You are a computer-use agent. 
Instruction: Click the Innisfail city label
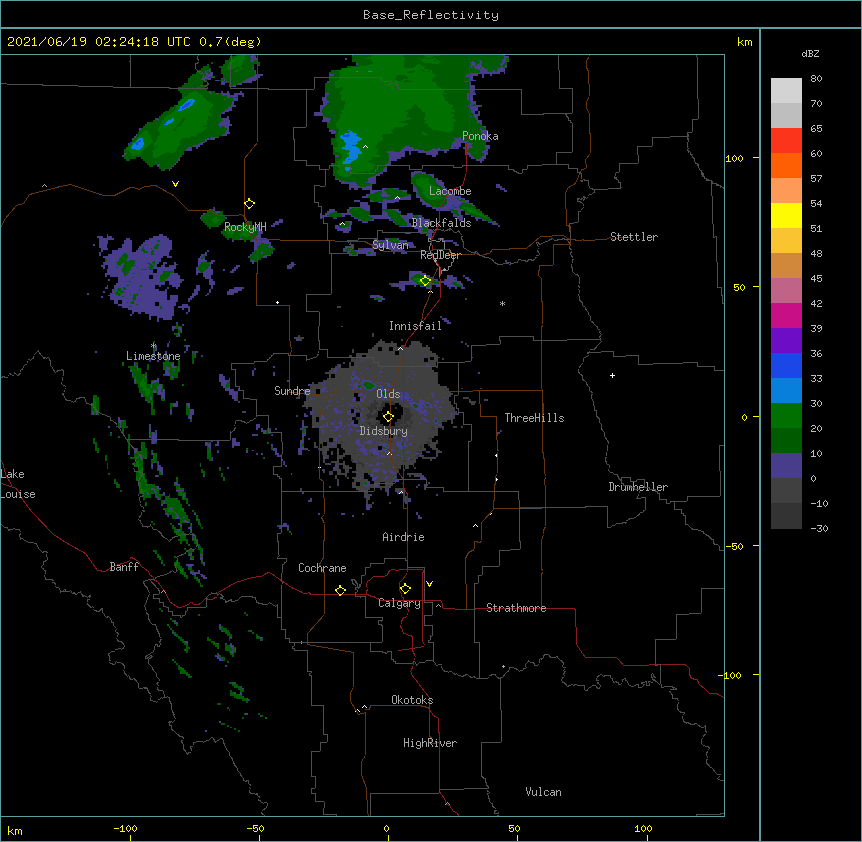click(x=415, y=326)
